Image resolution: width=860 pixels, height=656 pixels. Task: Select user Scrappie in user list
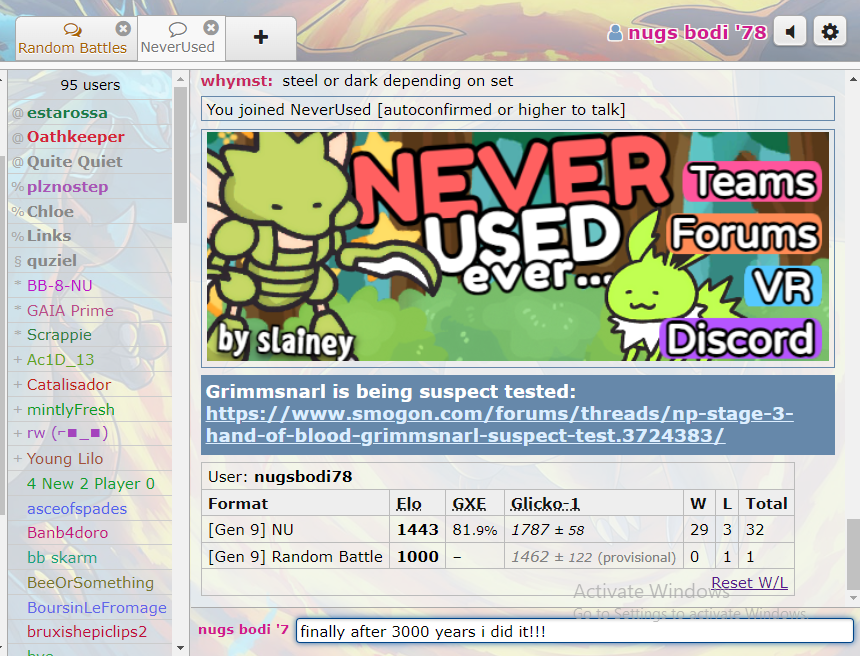click(90, 335)
